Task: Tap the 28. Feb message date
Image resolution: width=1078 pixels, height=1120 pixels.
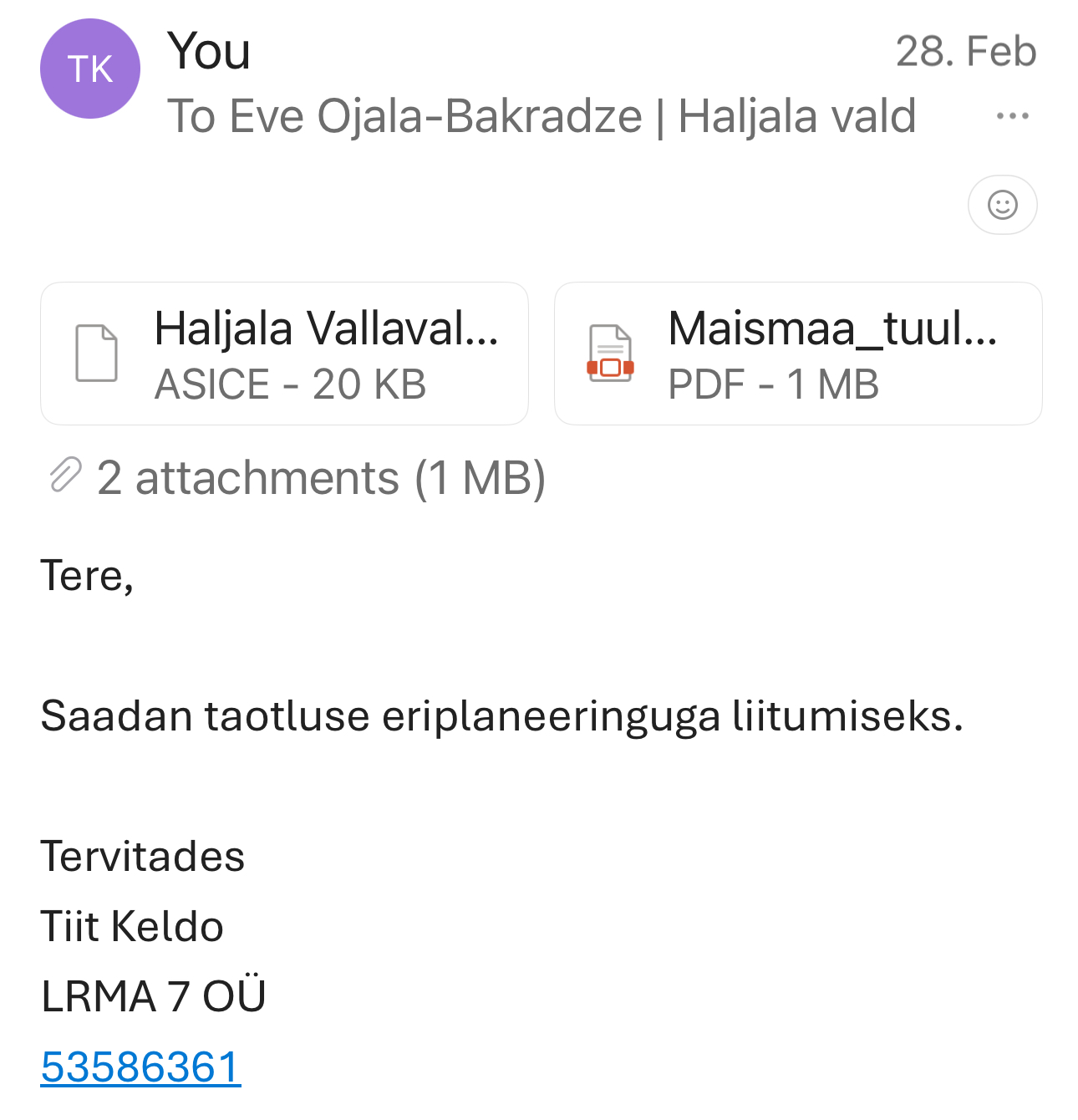Action: coord(965,52)
